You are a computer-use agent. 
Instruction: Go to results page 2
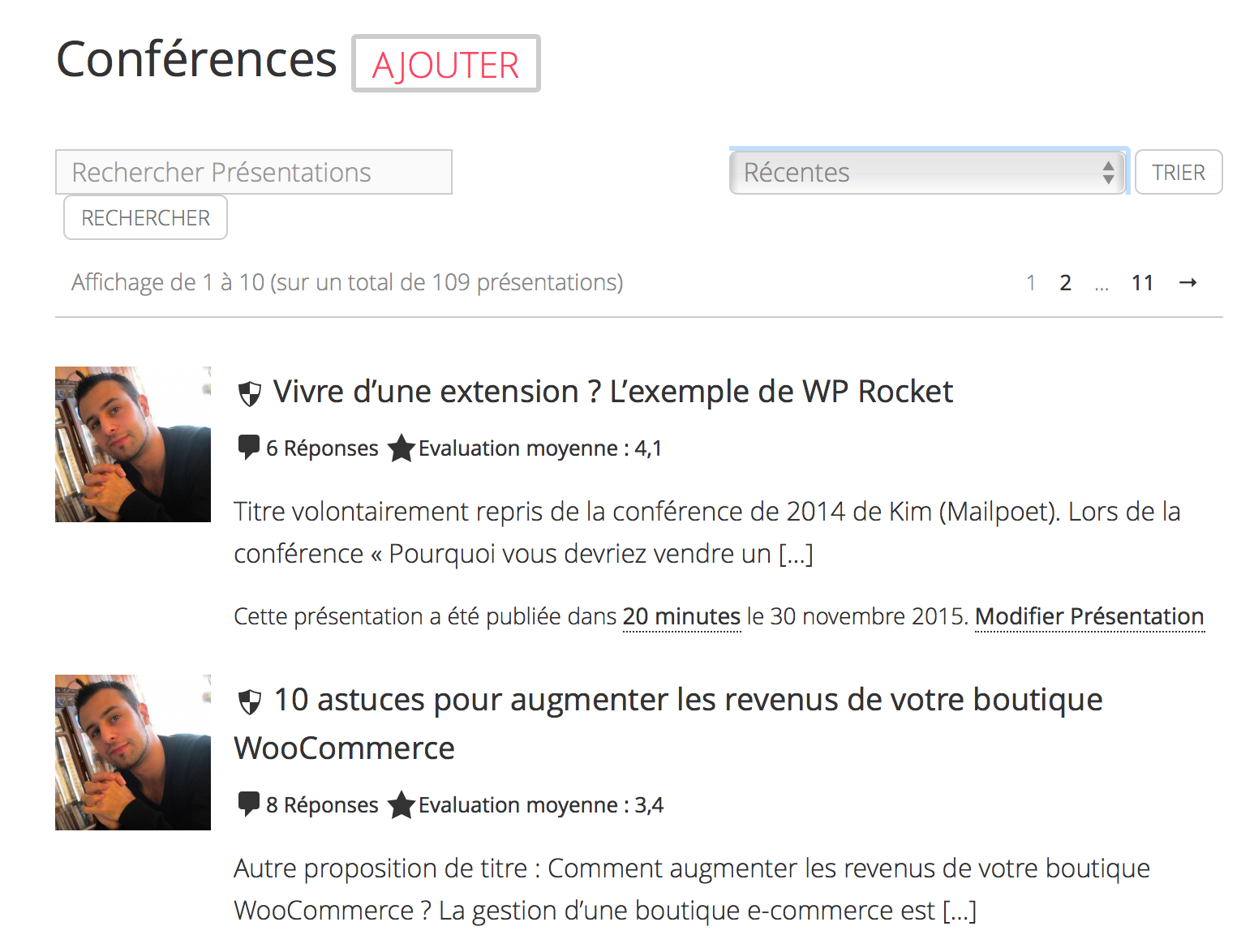(1065, 282)
